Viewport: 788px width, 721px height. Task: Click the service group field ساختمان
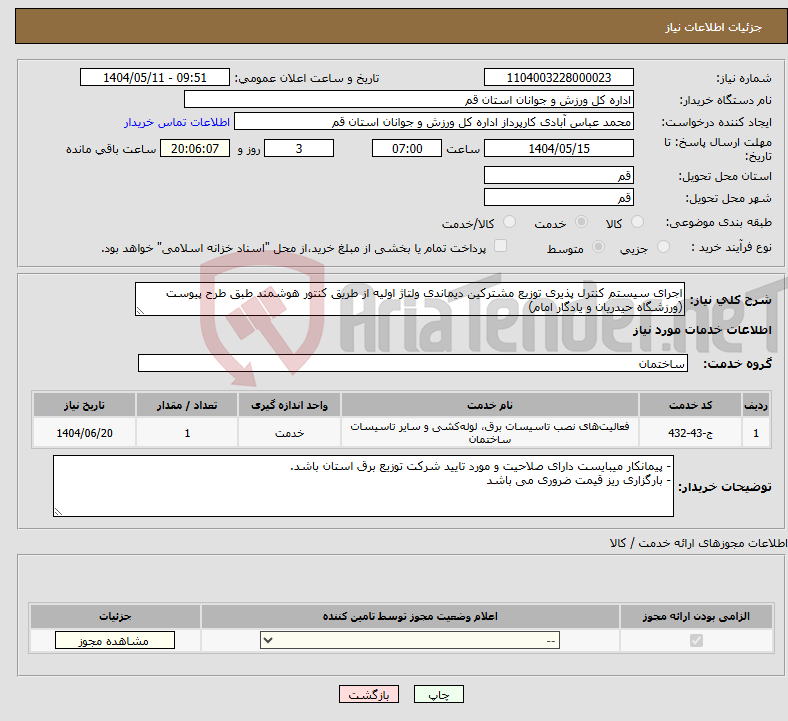(x=413, y=363)
